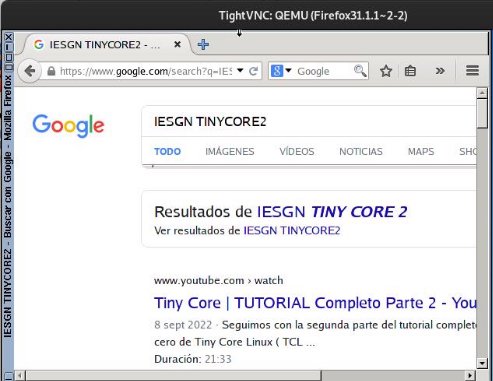This screenshot has width=493, height=381.
Task: Switch to the VÍDEOS tab
Action: pos(297,152)
